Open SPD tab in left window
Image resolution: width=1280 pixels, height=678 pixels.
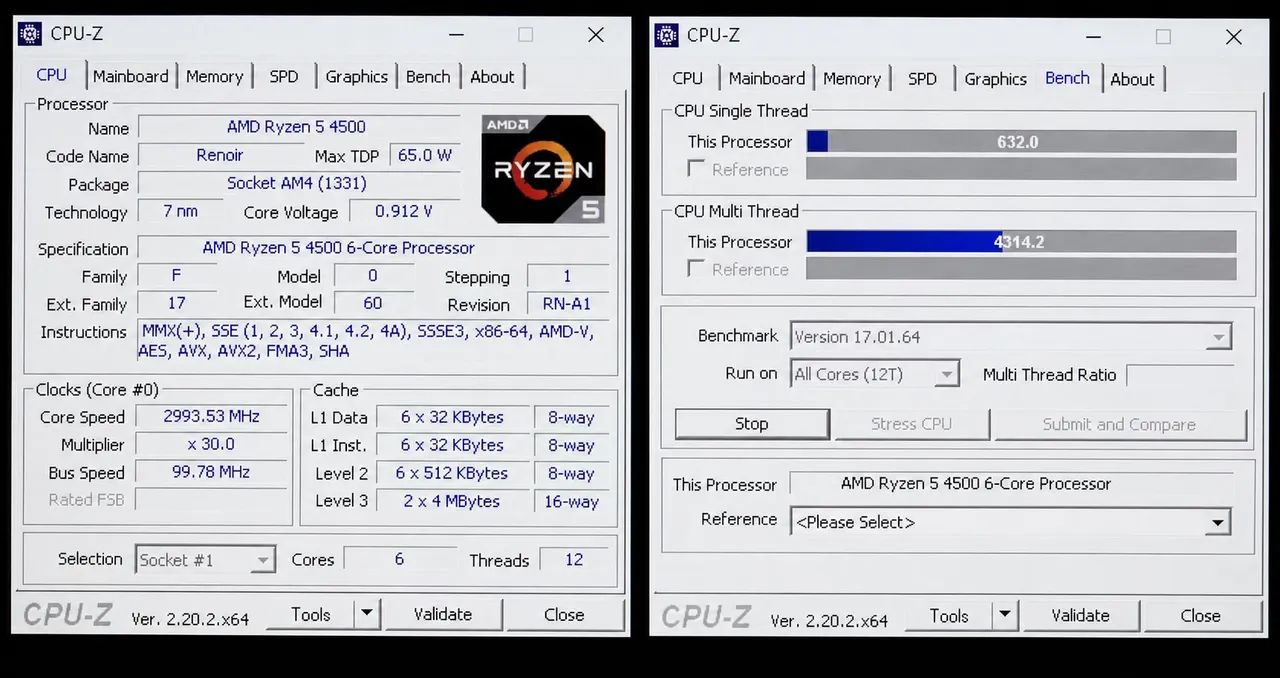pyautogui.click(x=284, y=76)
